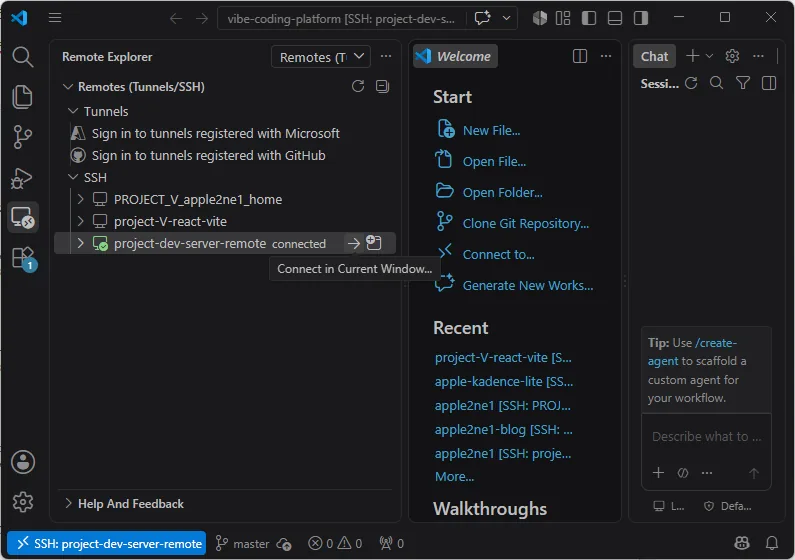The width and height of the screenshot is (795, 560).
Task: Search chat sessions
Action: point(716,83)
